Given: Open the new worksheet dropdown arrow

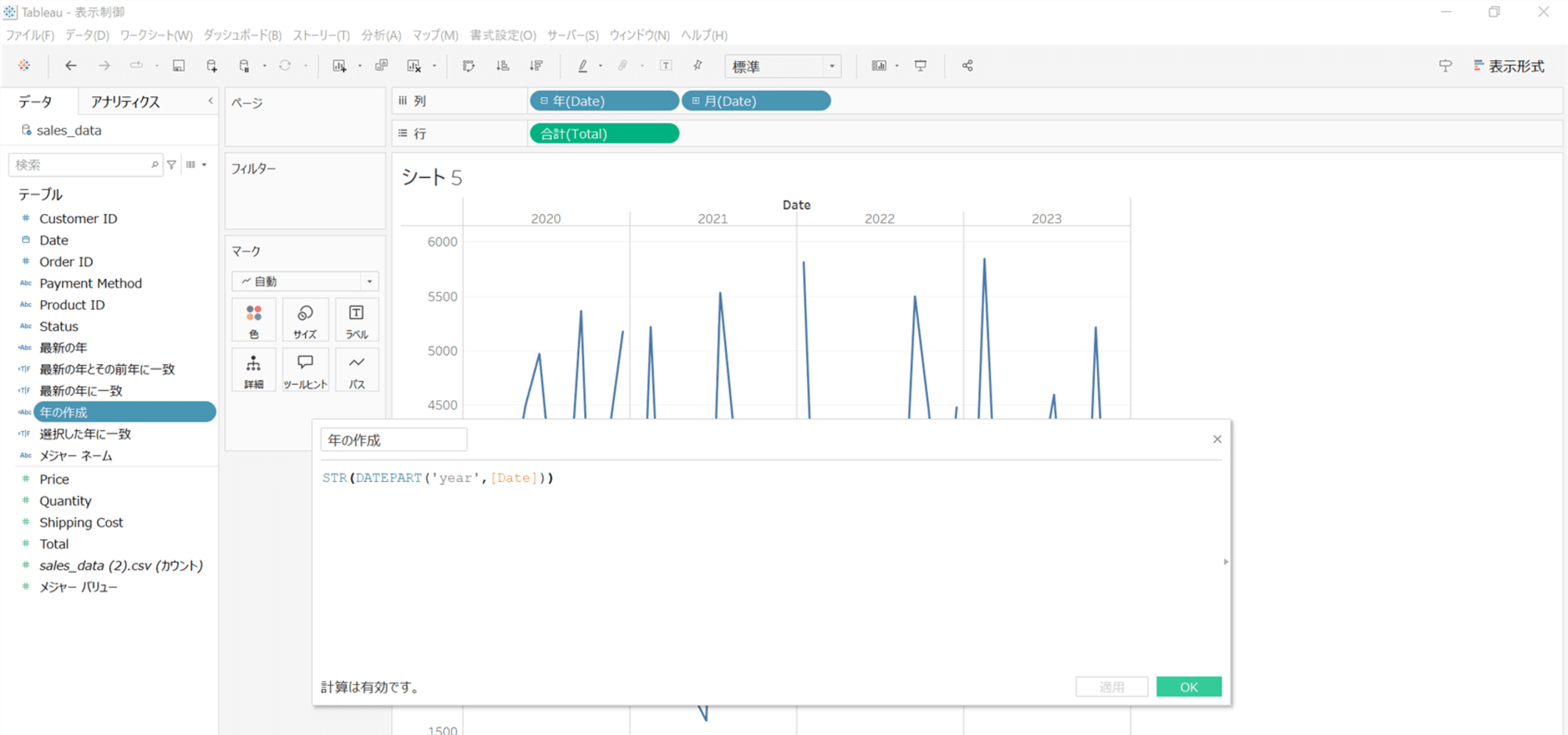Looking at the screenshot, I should click(x=359, y=66).
